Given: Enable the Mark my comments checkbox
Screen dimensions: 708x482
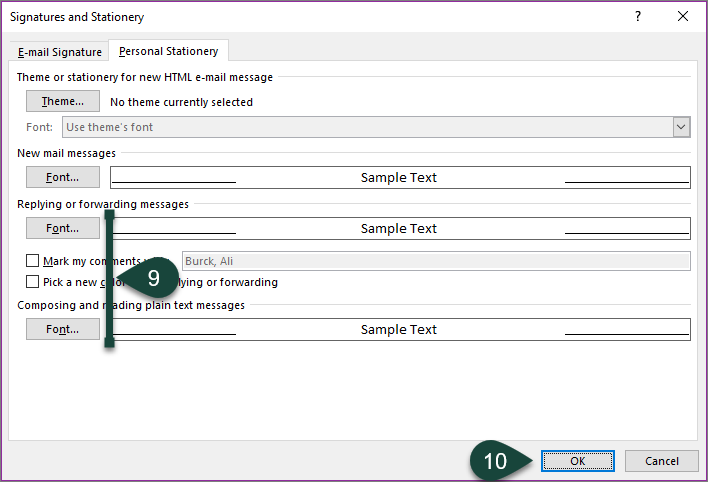Looking at the screenshot, I should (x=33, y=261).
